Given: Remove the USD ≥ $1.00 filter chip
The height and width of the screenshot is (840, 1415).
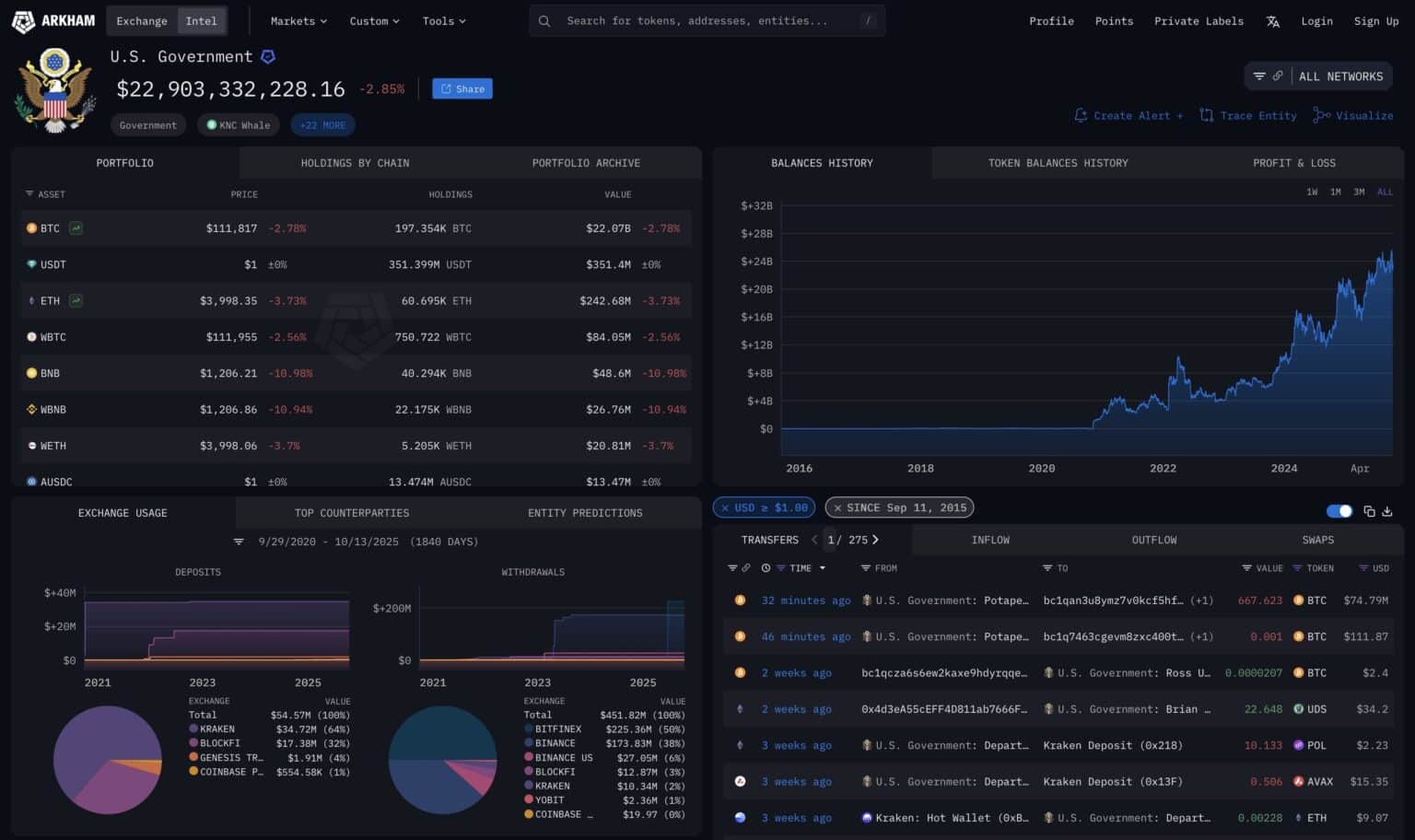Looking at the screenshot, I should (x=725, y=507).
